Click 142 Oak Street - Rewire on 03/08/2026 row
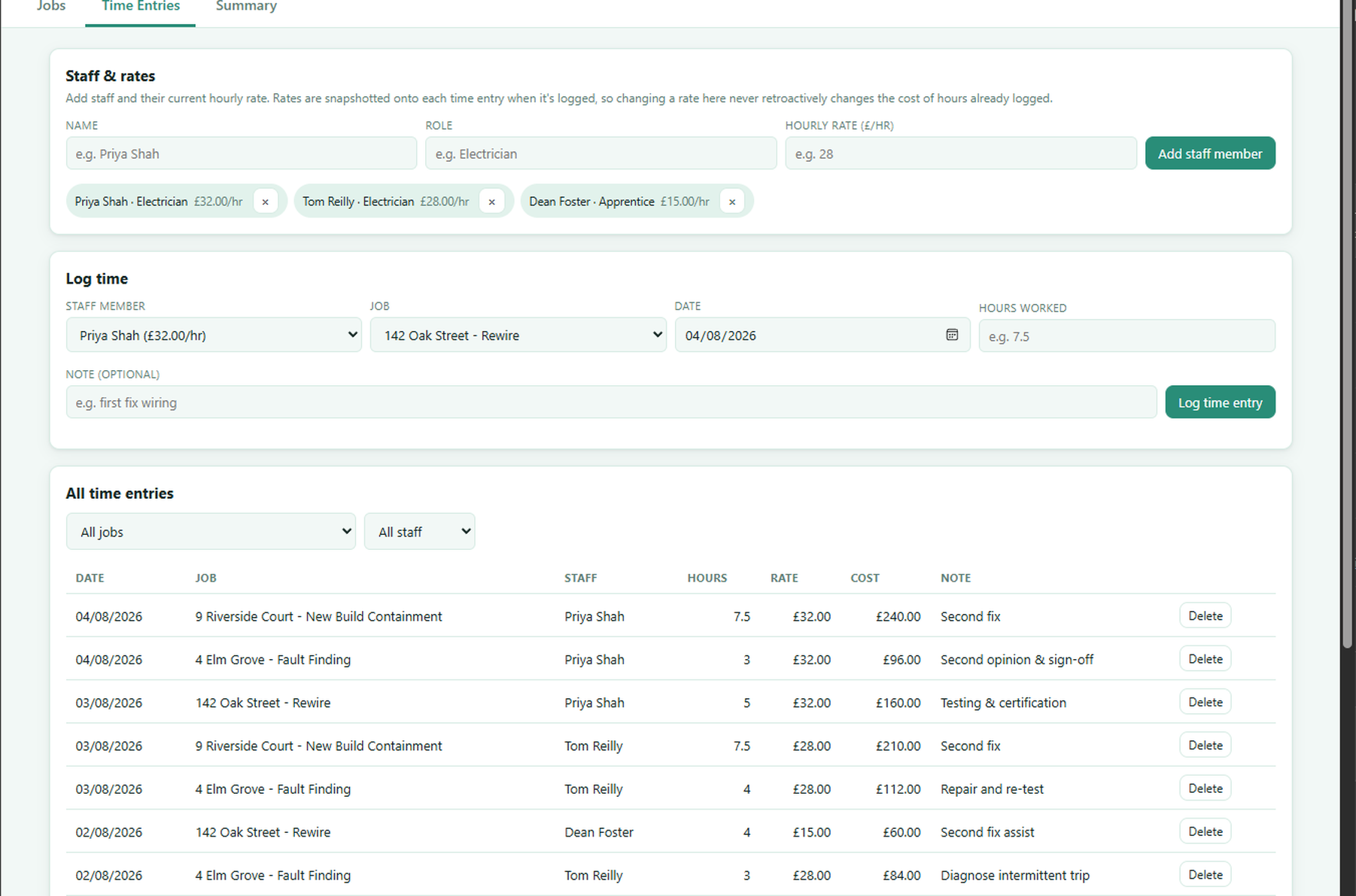The height and width of the screenshot is (896, 1356). pyautogui.click(x=263, y=703)
